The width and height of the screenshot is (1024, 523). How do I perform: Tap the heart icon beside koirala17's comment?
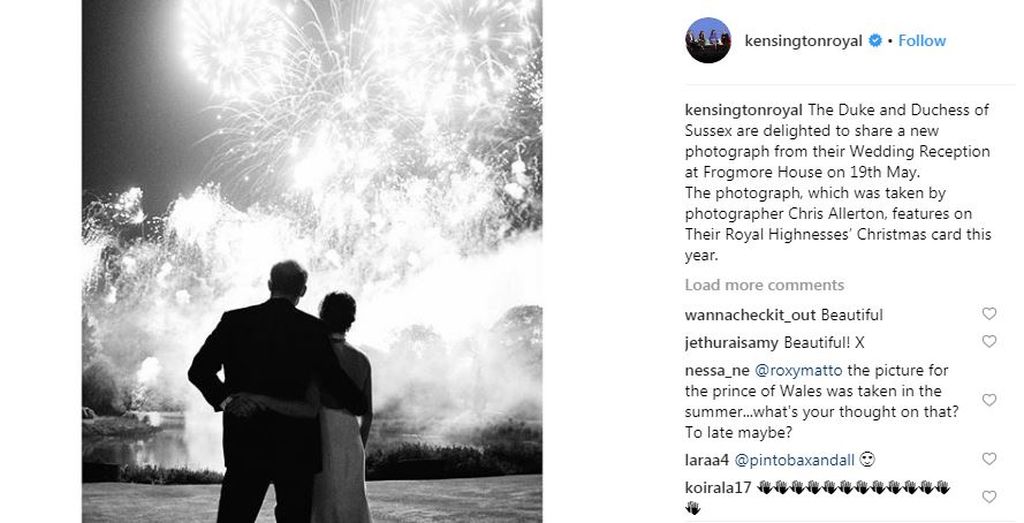tap(989, 497)
